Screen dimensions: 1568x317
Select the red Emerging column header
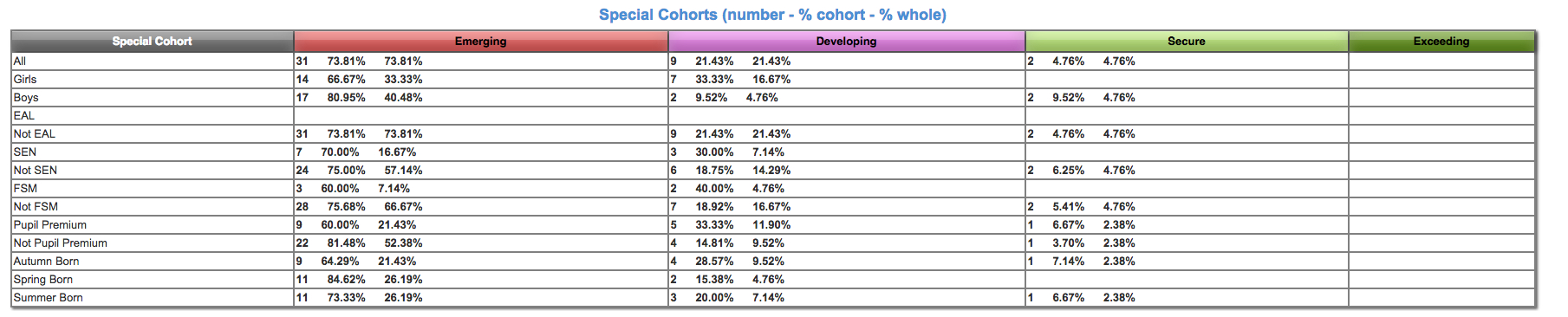pyautogui.click(x=481, y=41)
